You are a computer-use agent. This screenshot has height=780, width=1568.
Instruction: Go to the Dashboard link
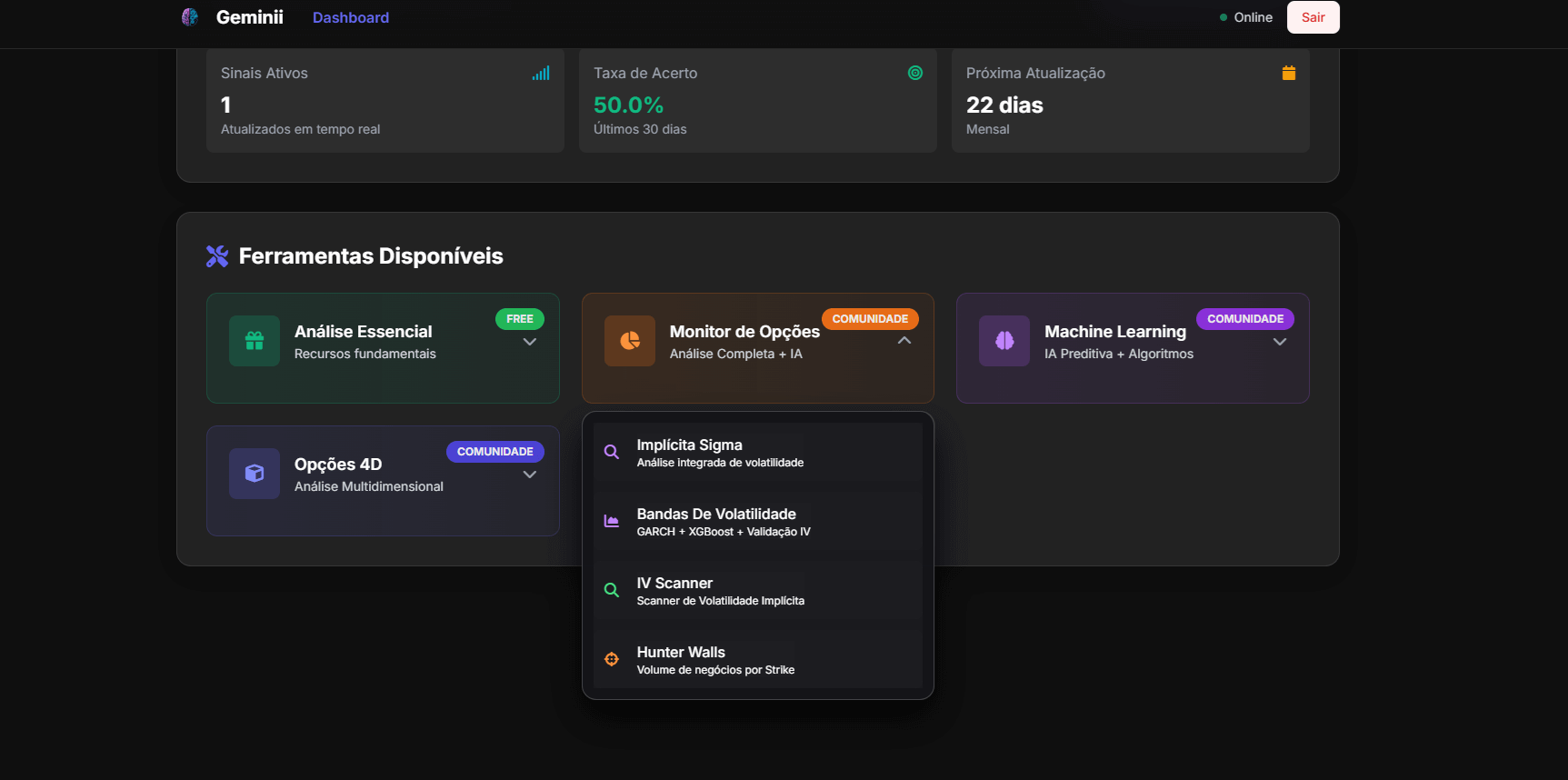click(351, 17)
